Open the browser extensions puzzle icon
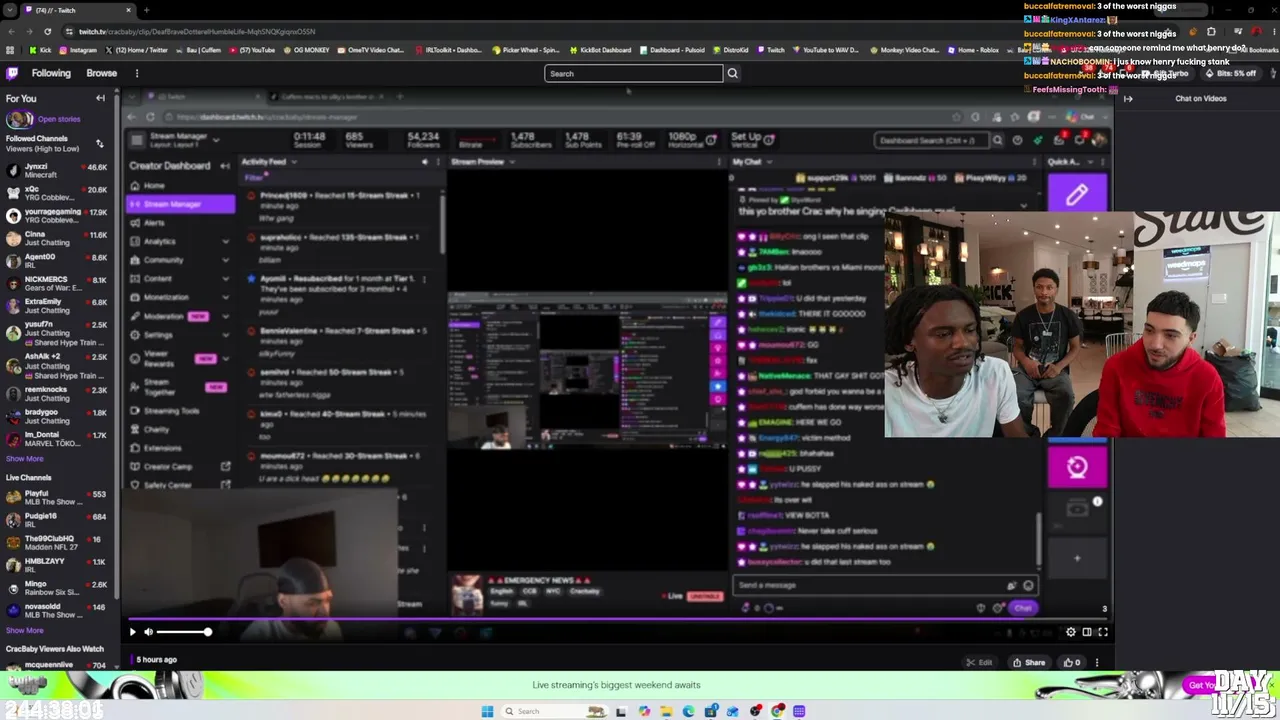The image size is (1280, 720). [1210, 31]
